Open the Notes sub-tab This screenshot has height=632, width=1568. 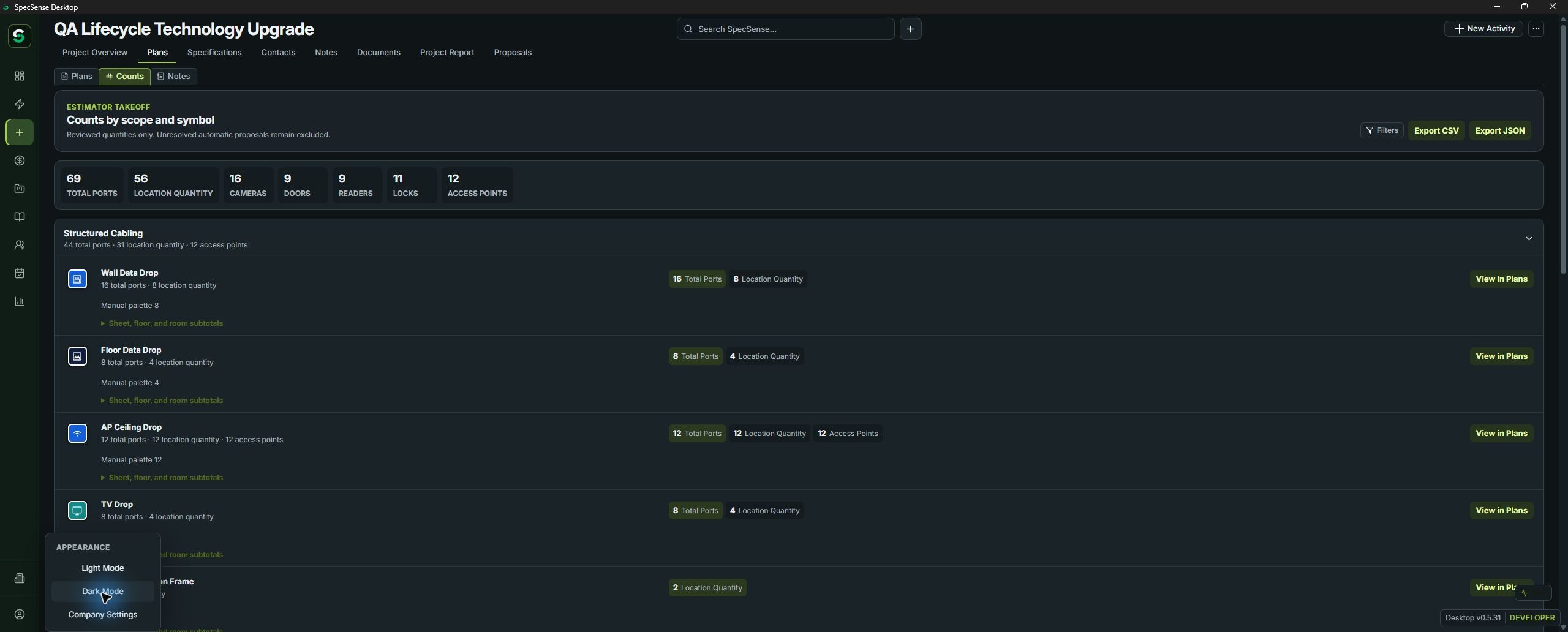pos(174,77)
